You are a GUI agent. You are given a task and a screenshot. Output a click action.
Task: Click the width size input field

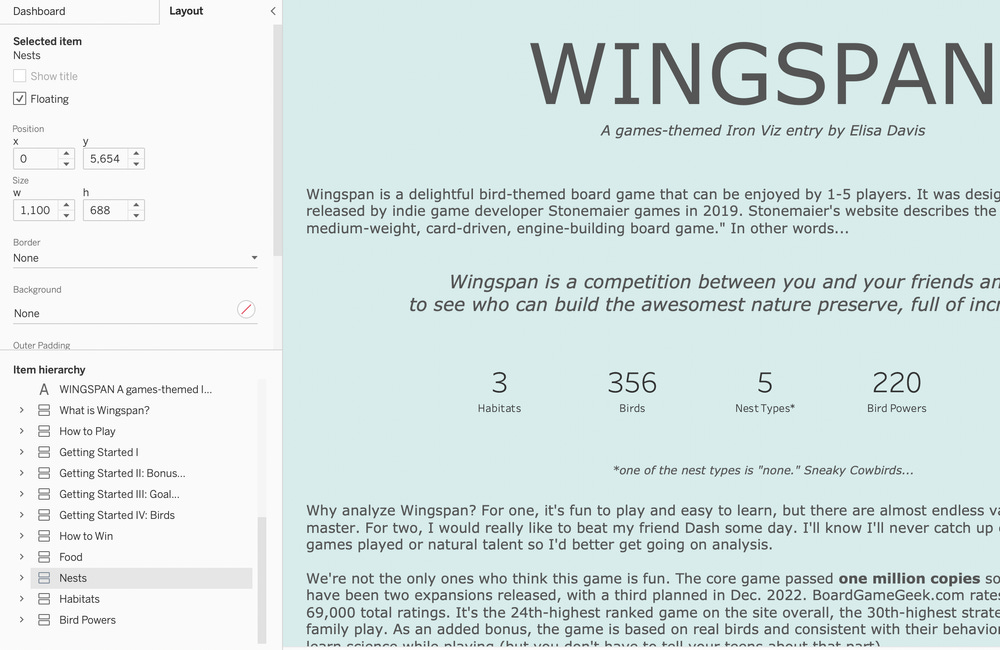pos(35,210)
